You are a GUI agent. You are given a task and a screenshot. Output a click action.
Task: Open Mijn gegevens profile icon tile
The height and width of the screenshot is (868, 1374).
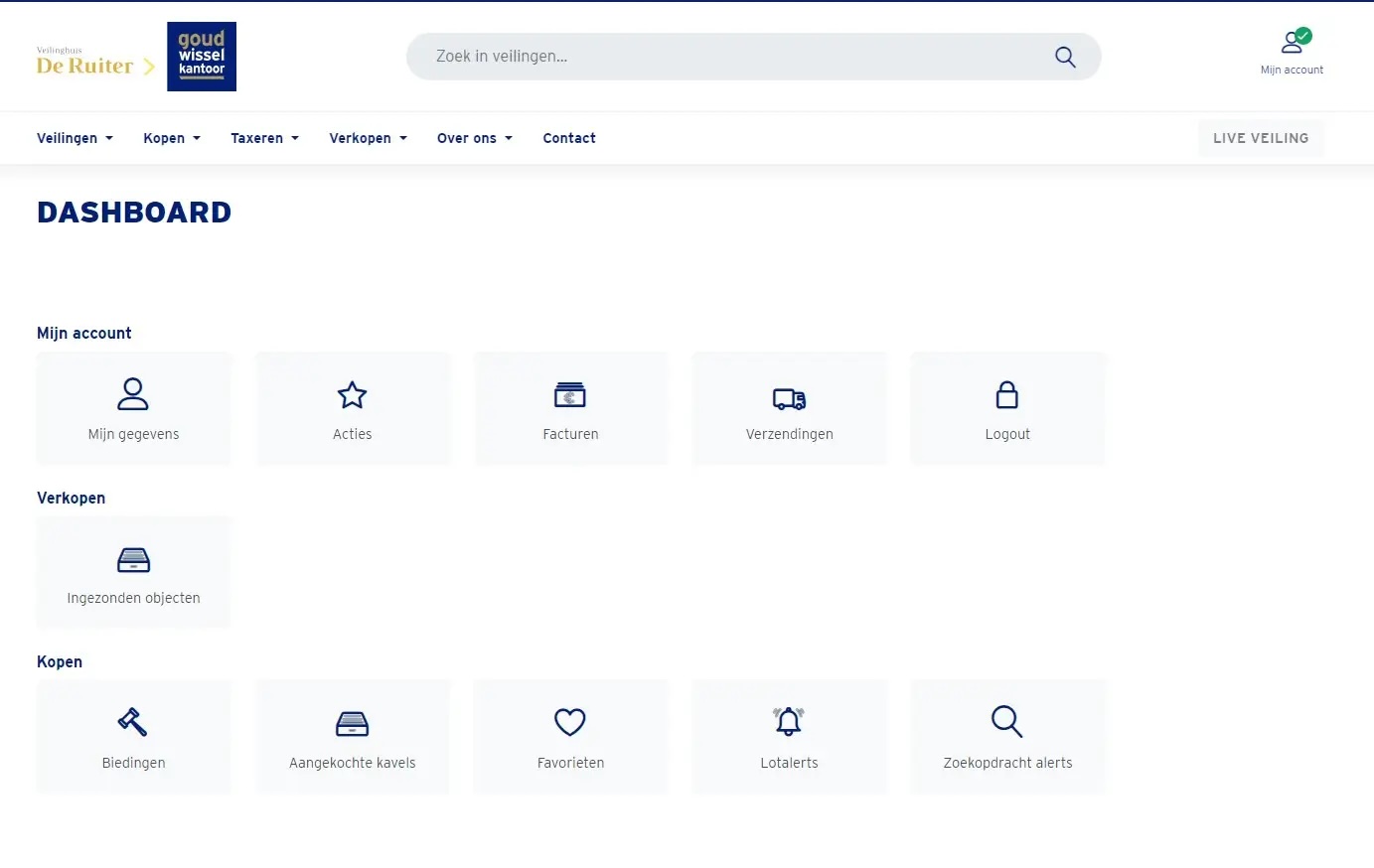(x=133, y=394)
